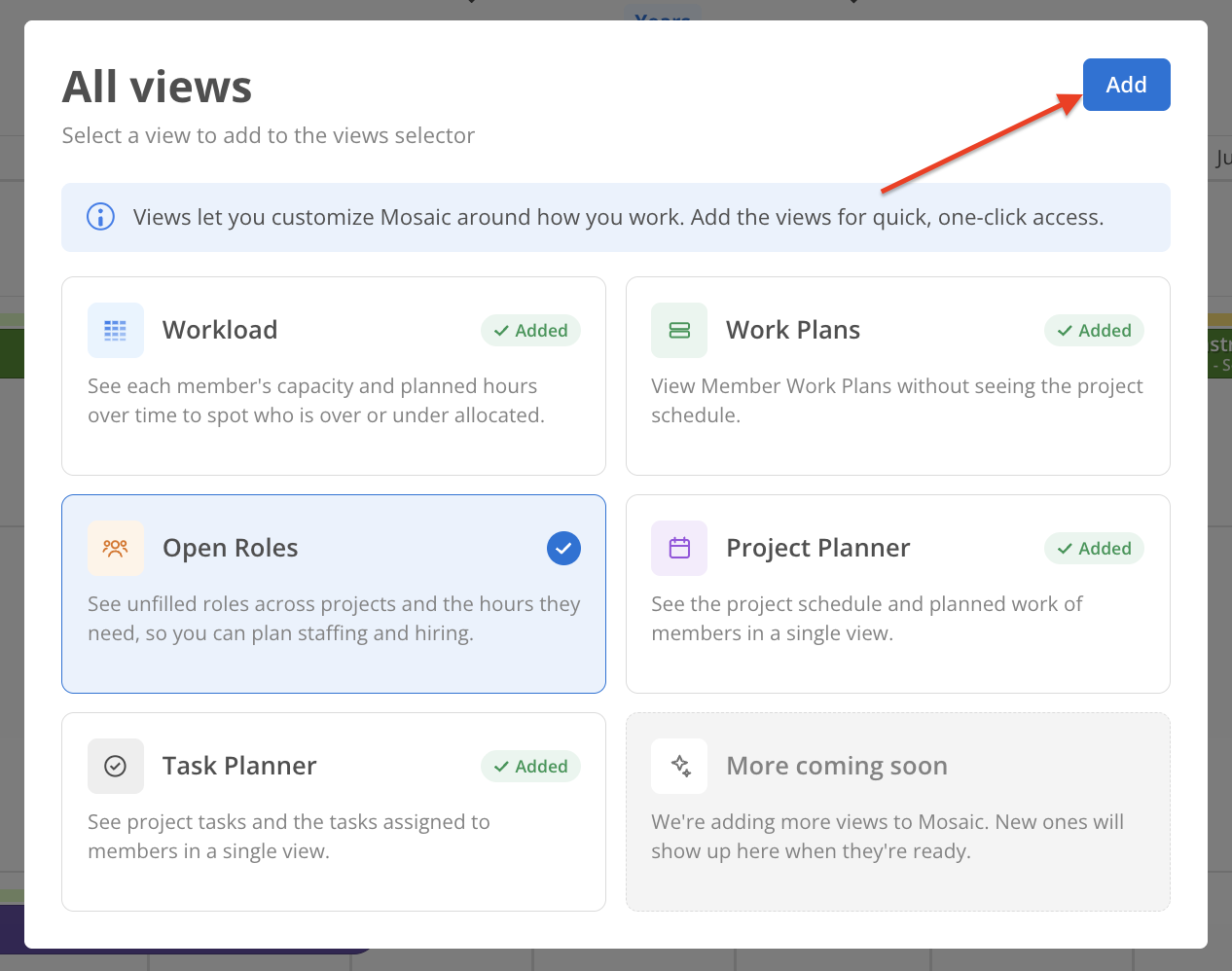Click 'Select a view to add' subtitle
This screenshot has height=971, width=1232.
[269, 135]
